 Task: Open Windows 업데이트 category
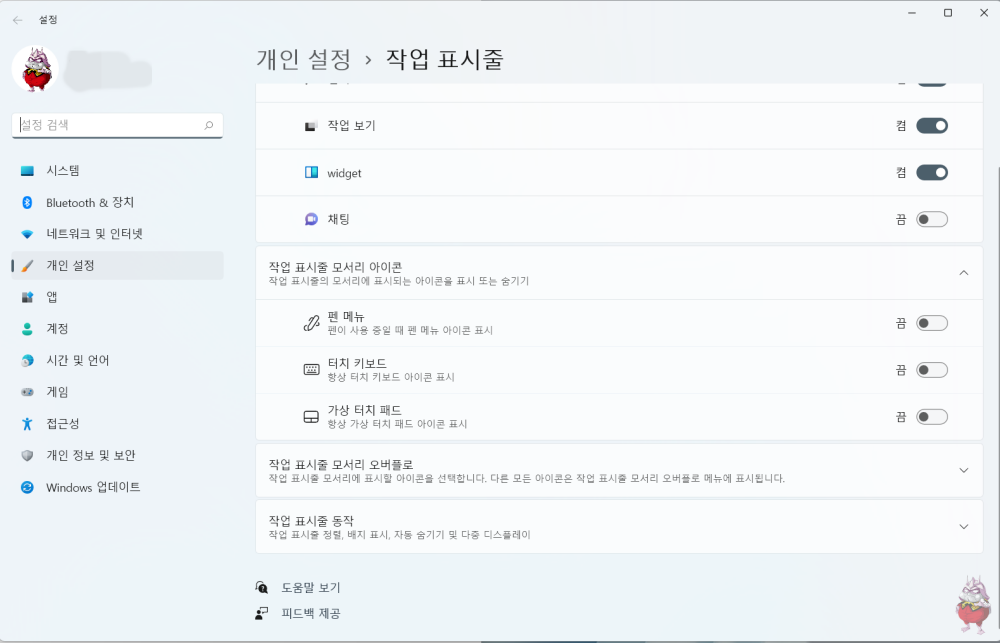tap(117, 487)
